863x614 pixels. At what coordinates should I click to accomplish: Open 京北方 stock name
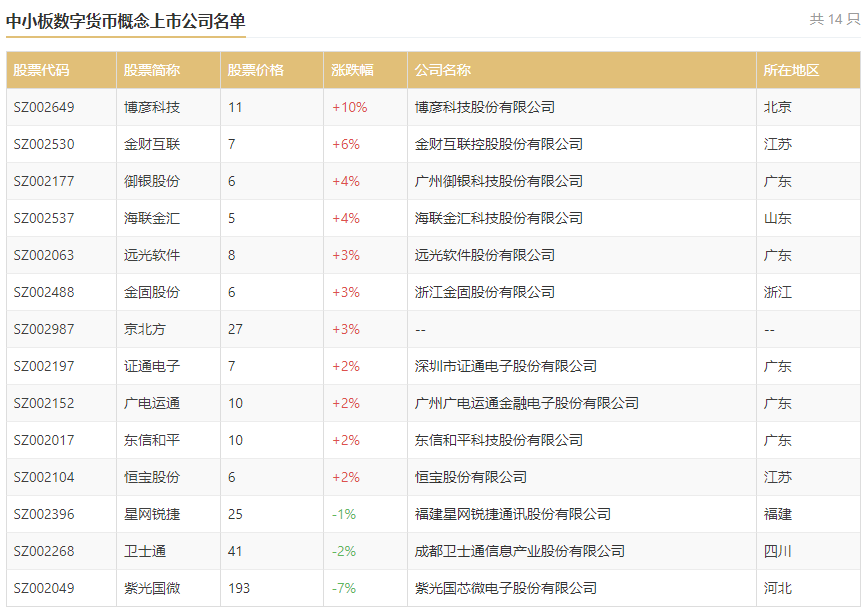(145, 329)
